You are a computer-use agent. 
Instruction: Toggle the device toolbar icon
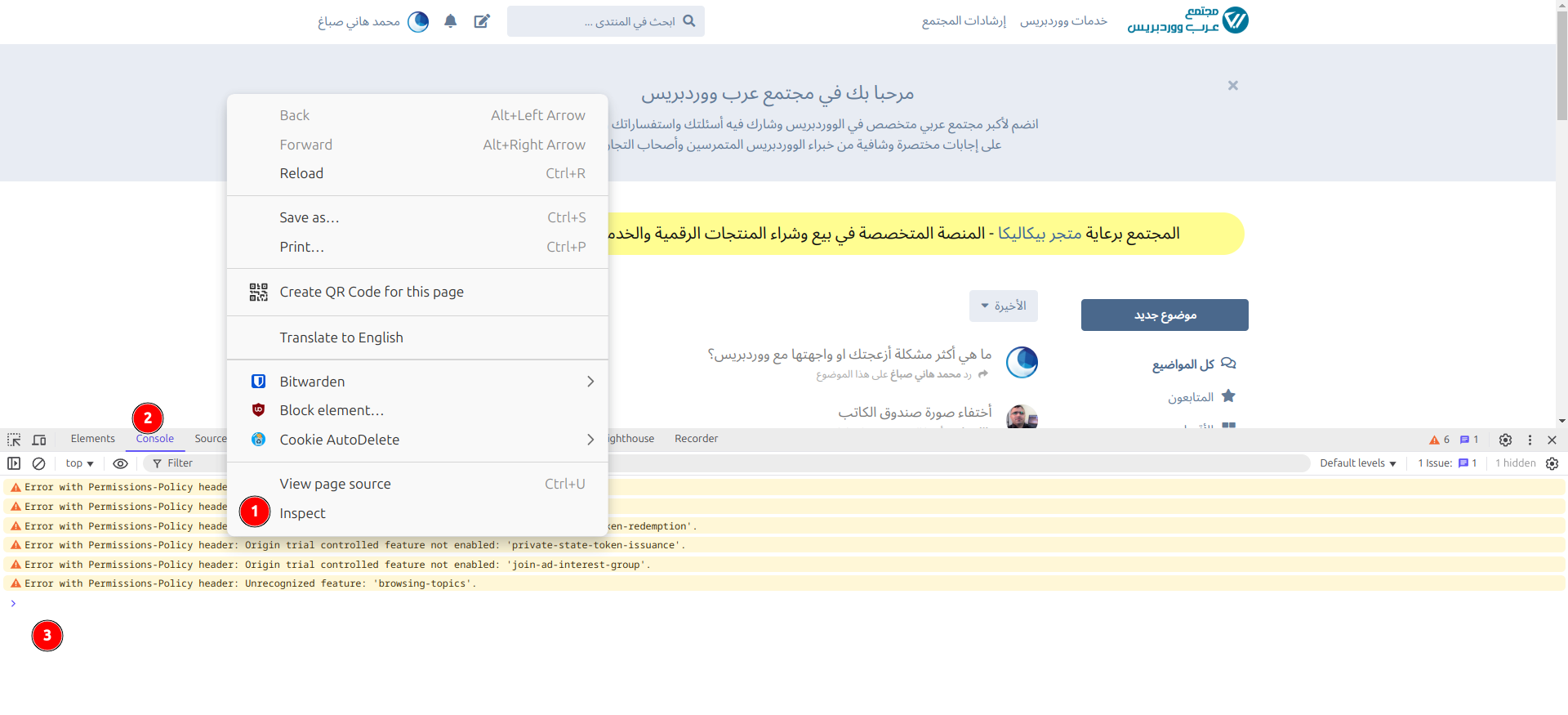click(38, 440)
